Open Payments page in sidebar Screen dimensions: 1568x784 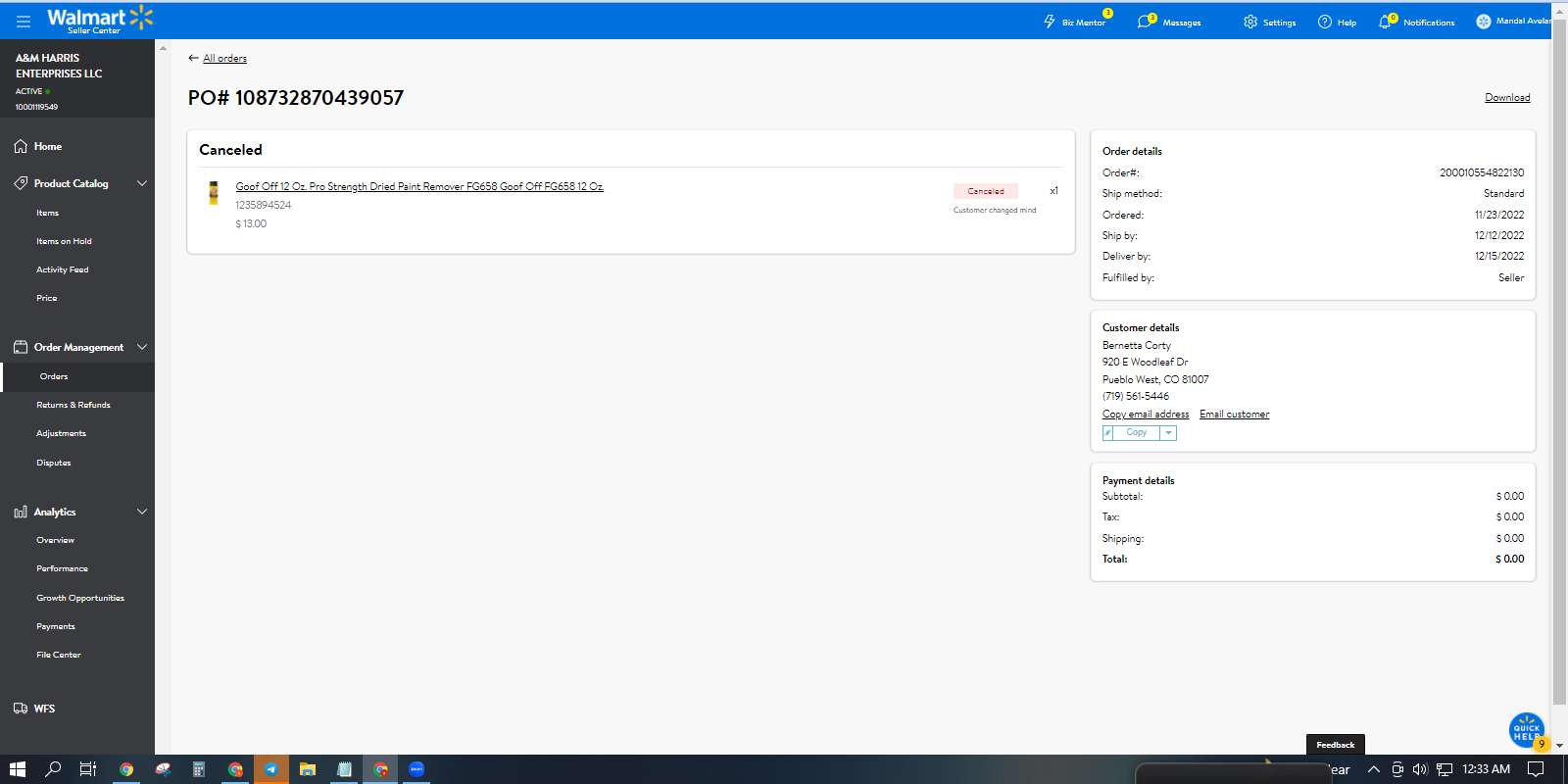(x=55, y=626)
